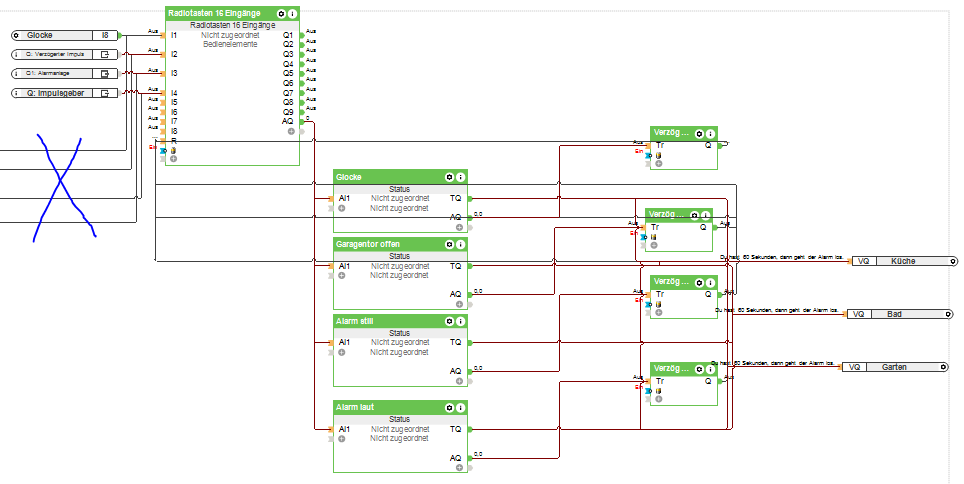This screenshot has height=484, width=964.
Task: Click info icon on Q1: Alarmanlage reference
Action: point(16,73)
